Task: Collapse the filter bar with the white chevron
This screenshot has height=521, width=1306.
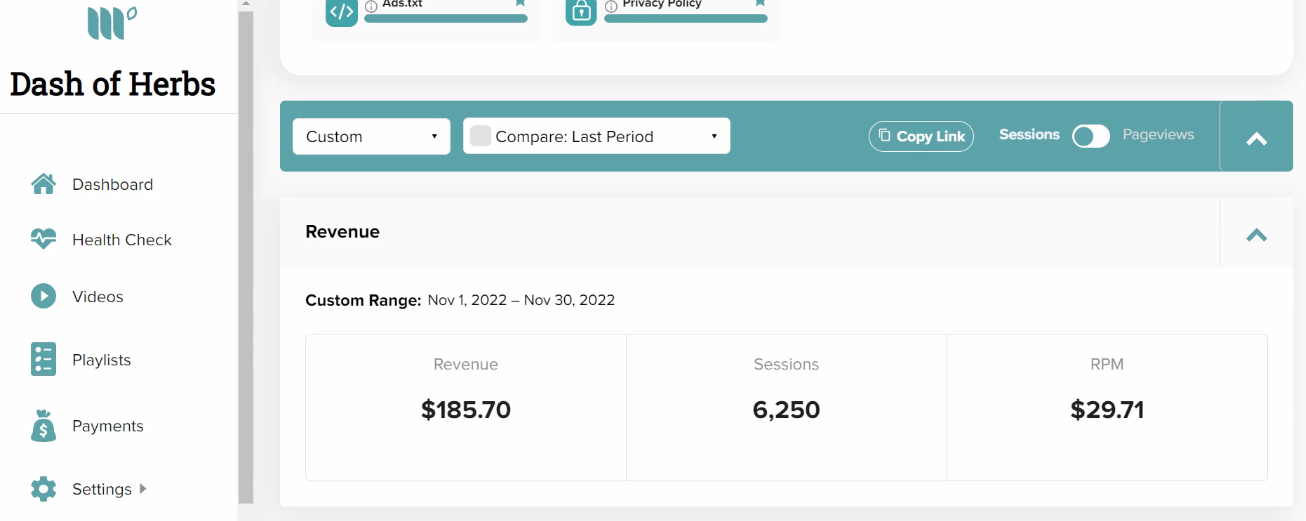Action: (x=1257, y=139)
